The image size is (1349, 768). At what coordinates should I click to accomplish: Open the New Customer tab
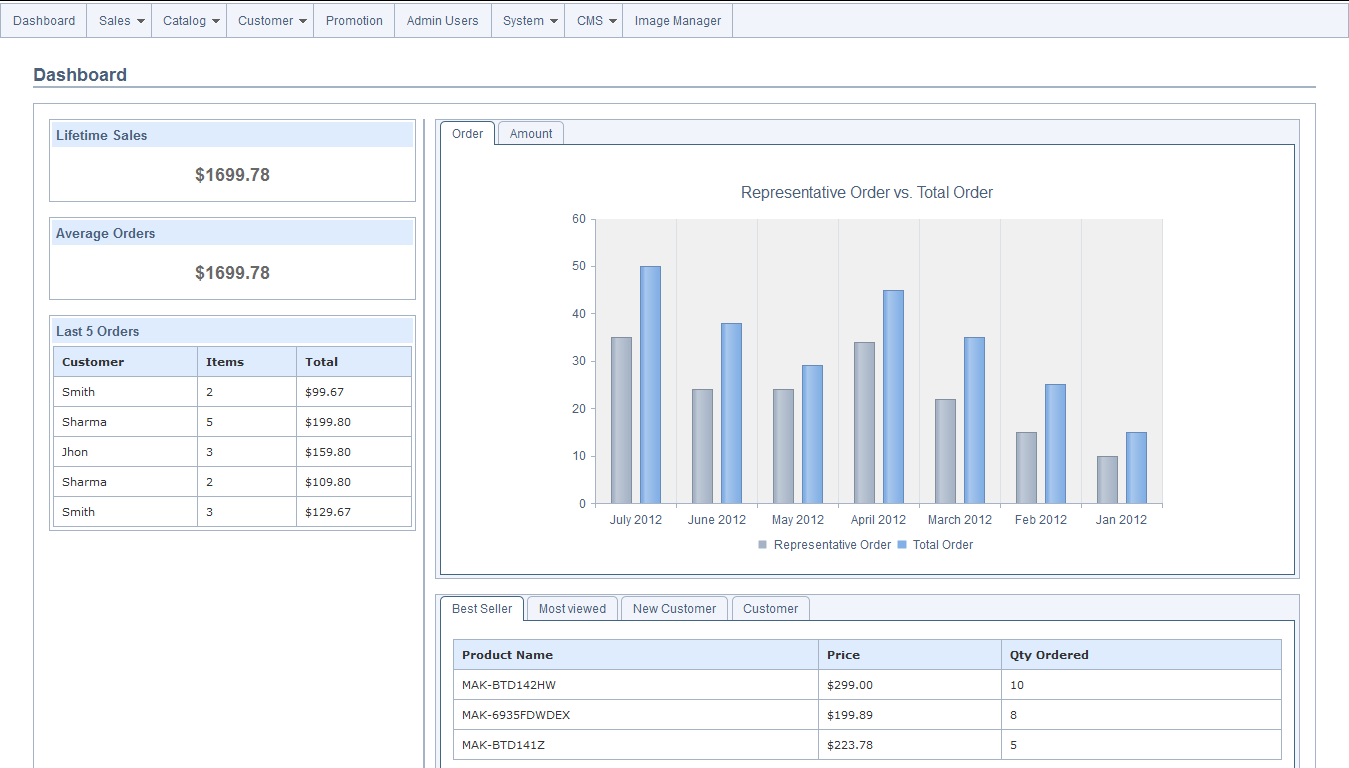click(x=674, y=609)
